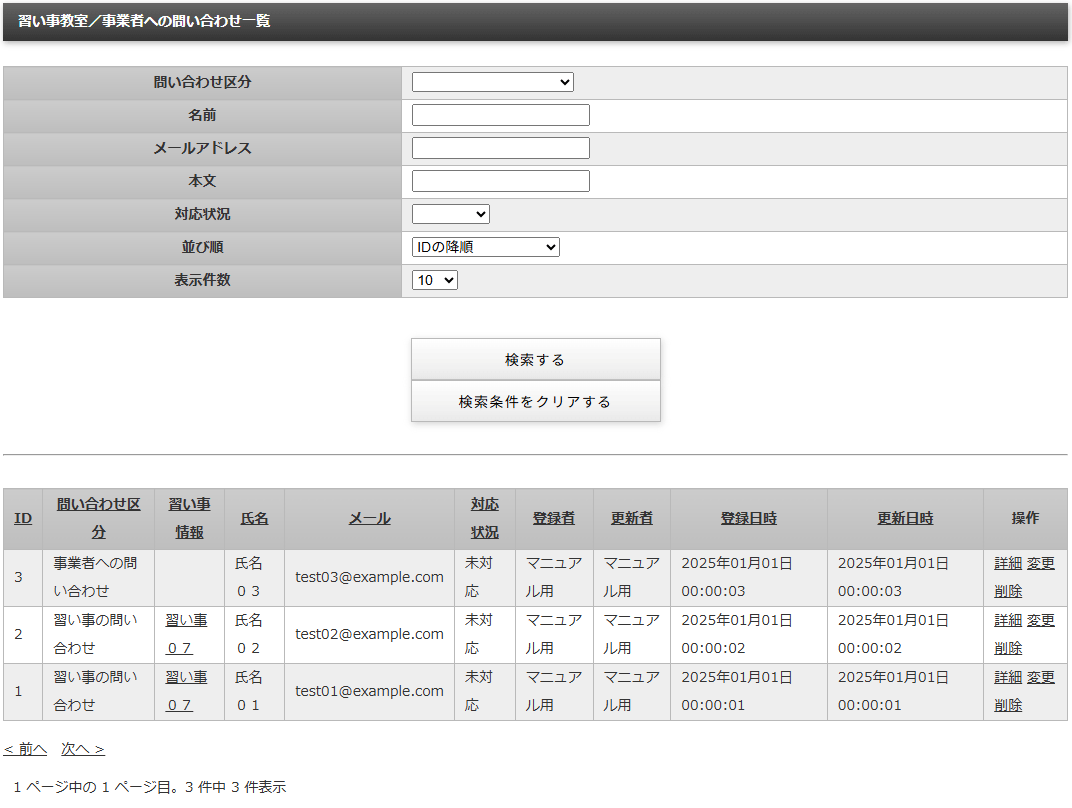
Task: Sort the table by ID column header
Action: [22, 518]
